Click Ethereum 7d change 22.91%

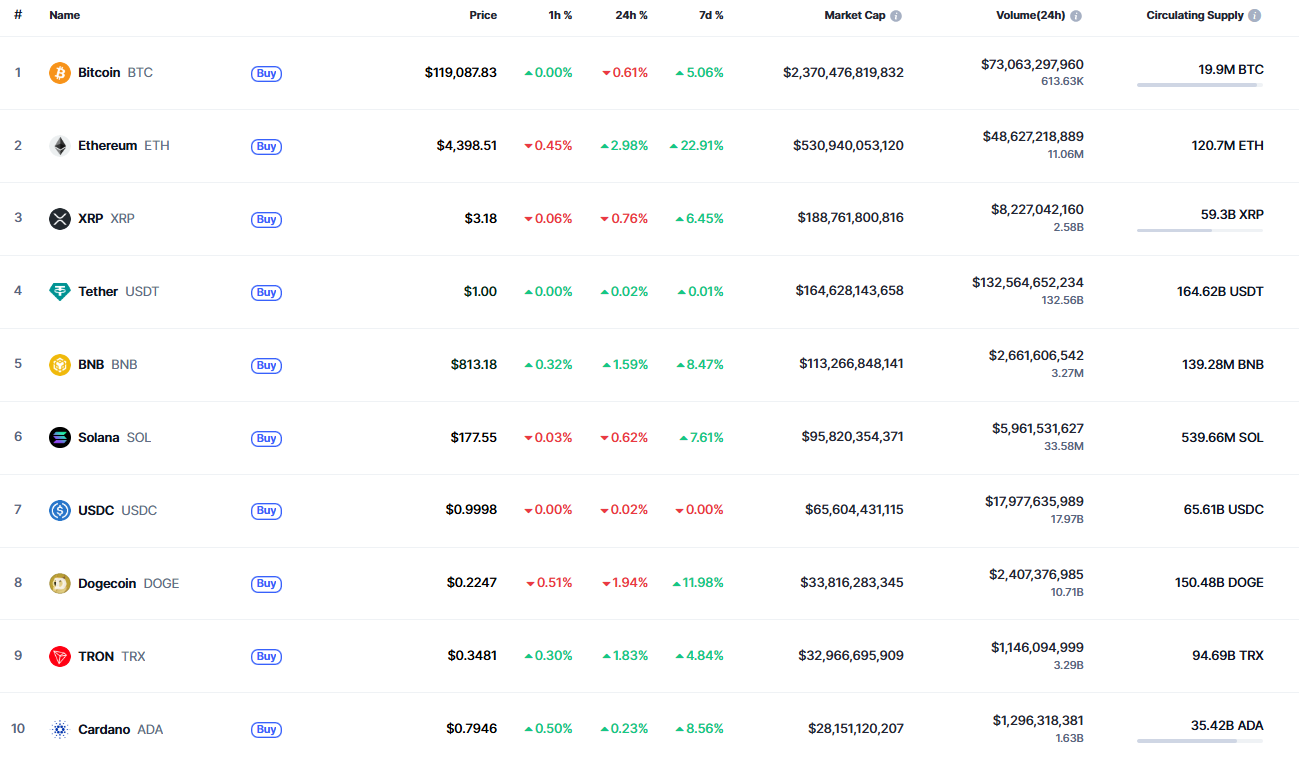[697, 146]
